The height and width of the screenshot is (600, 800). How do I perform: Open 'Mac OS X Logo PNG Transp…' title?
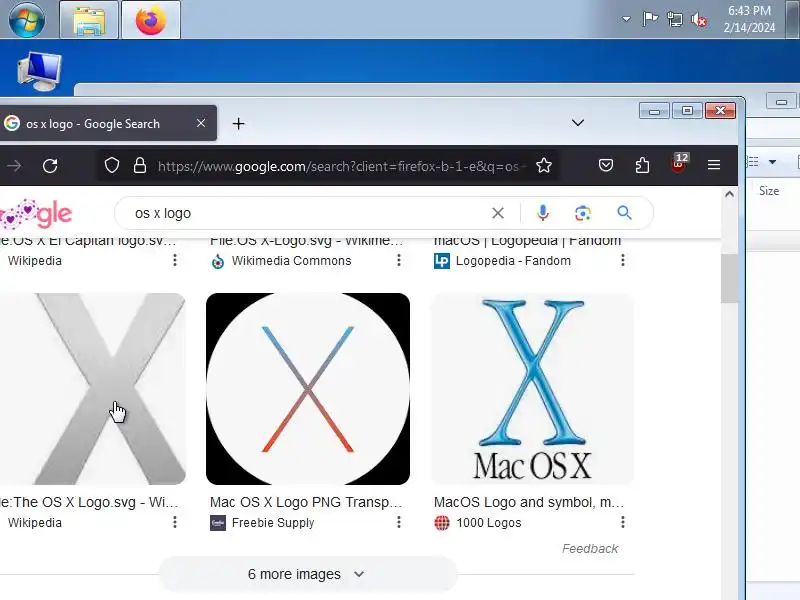(x=306, y=502)
